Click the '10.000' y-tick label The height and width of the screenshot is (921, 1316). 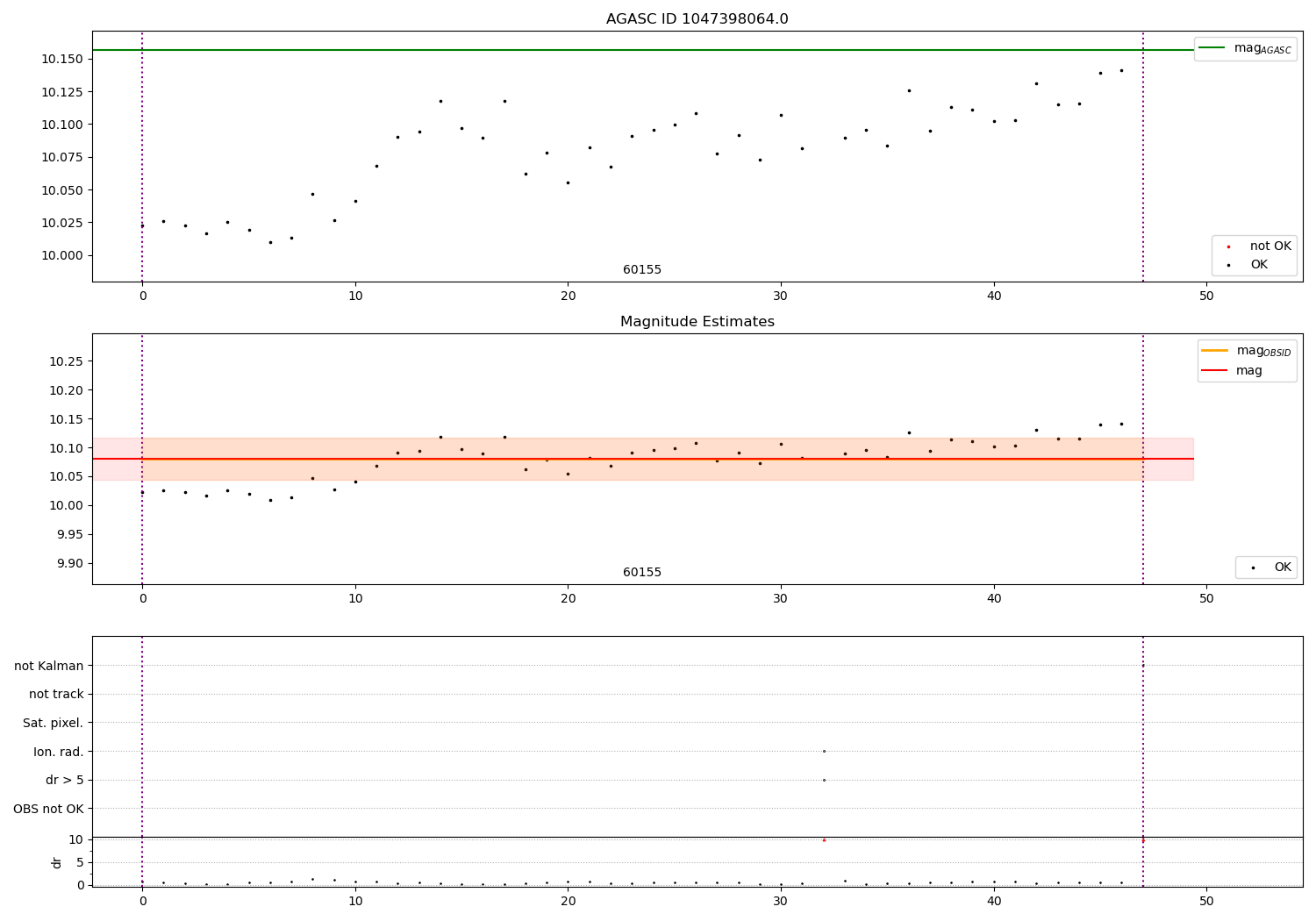[62, 255]
